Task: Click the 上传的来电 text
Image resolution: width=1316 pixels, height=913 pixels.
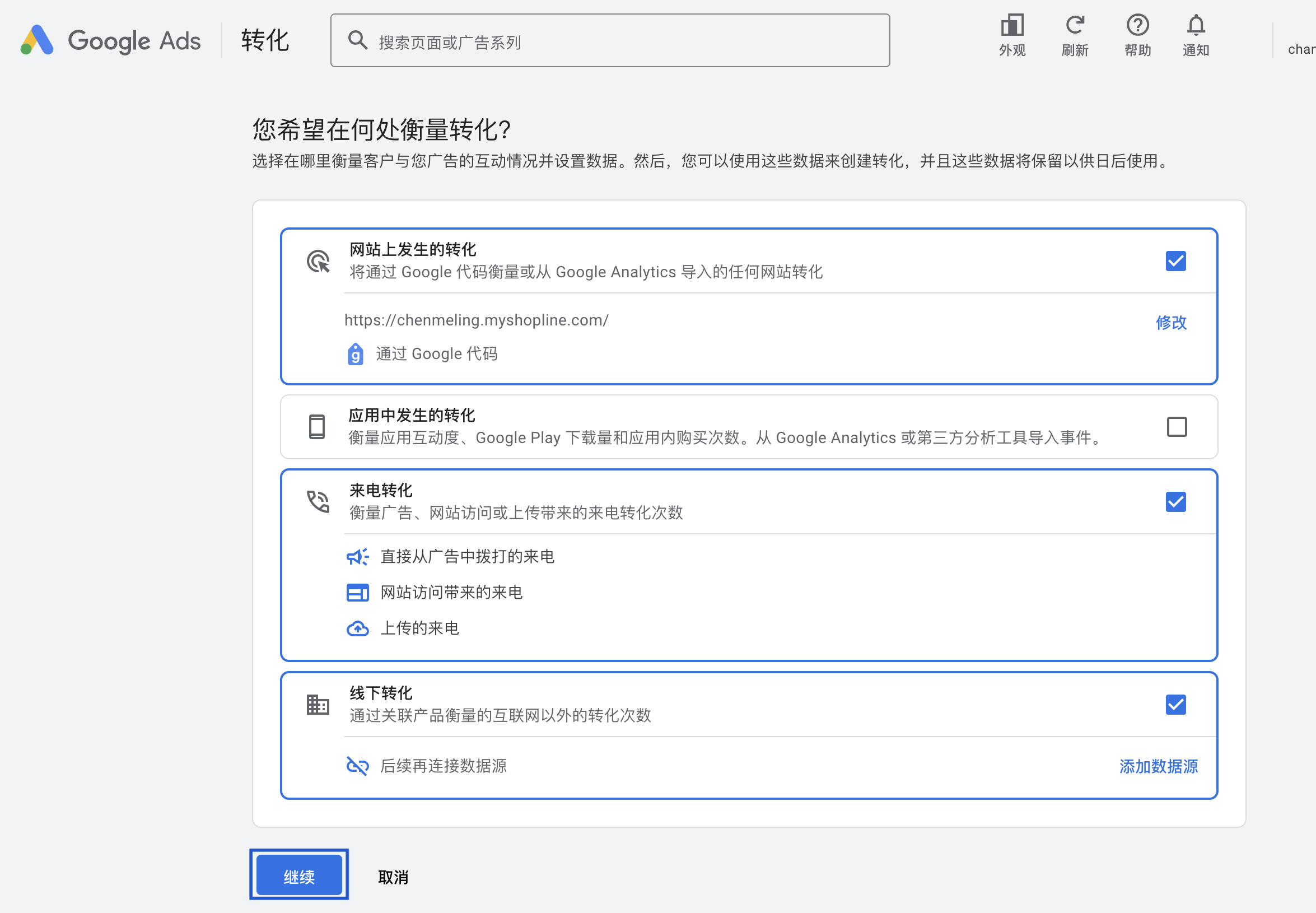Action: tap(420, 628)
